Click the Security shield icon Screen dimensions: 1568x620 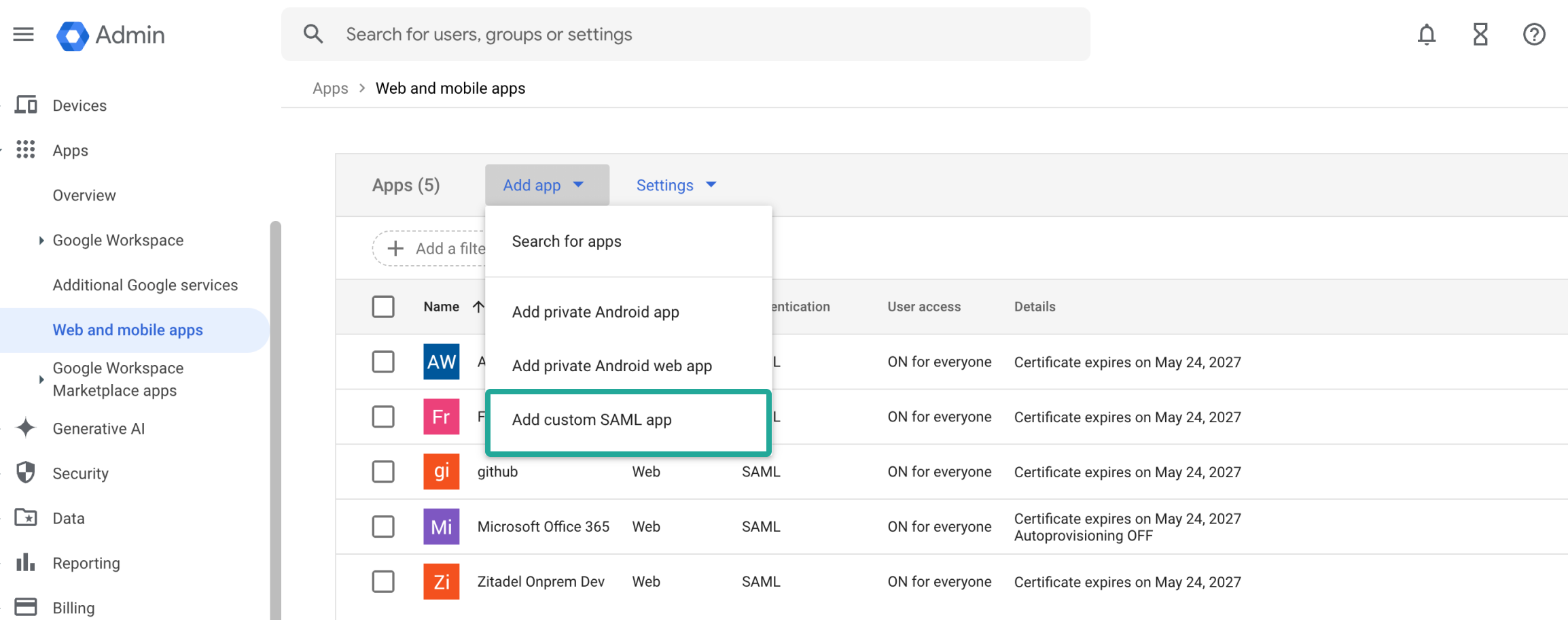pyautogui.click(x=26, y=472)
